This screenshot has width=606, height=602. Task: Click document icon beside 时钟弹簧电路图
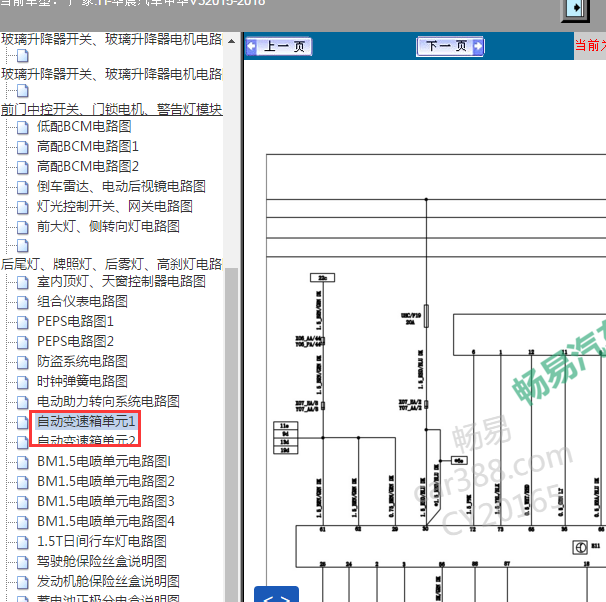point(23,383)
